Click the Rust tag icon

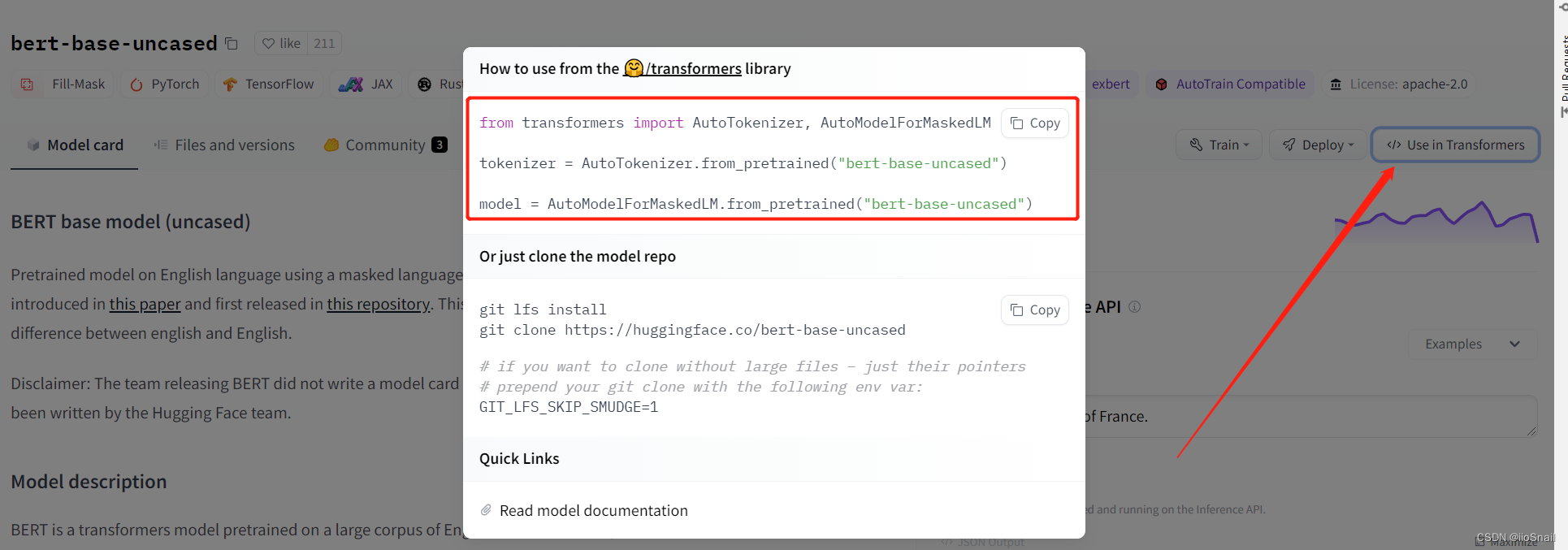pos(424,84)
